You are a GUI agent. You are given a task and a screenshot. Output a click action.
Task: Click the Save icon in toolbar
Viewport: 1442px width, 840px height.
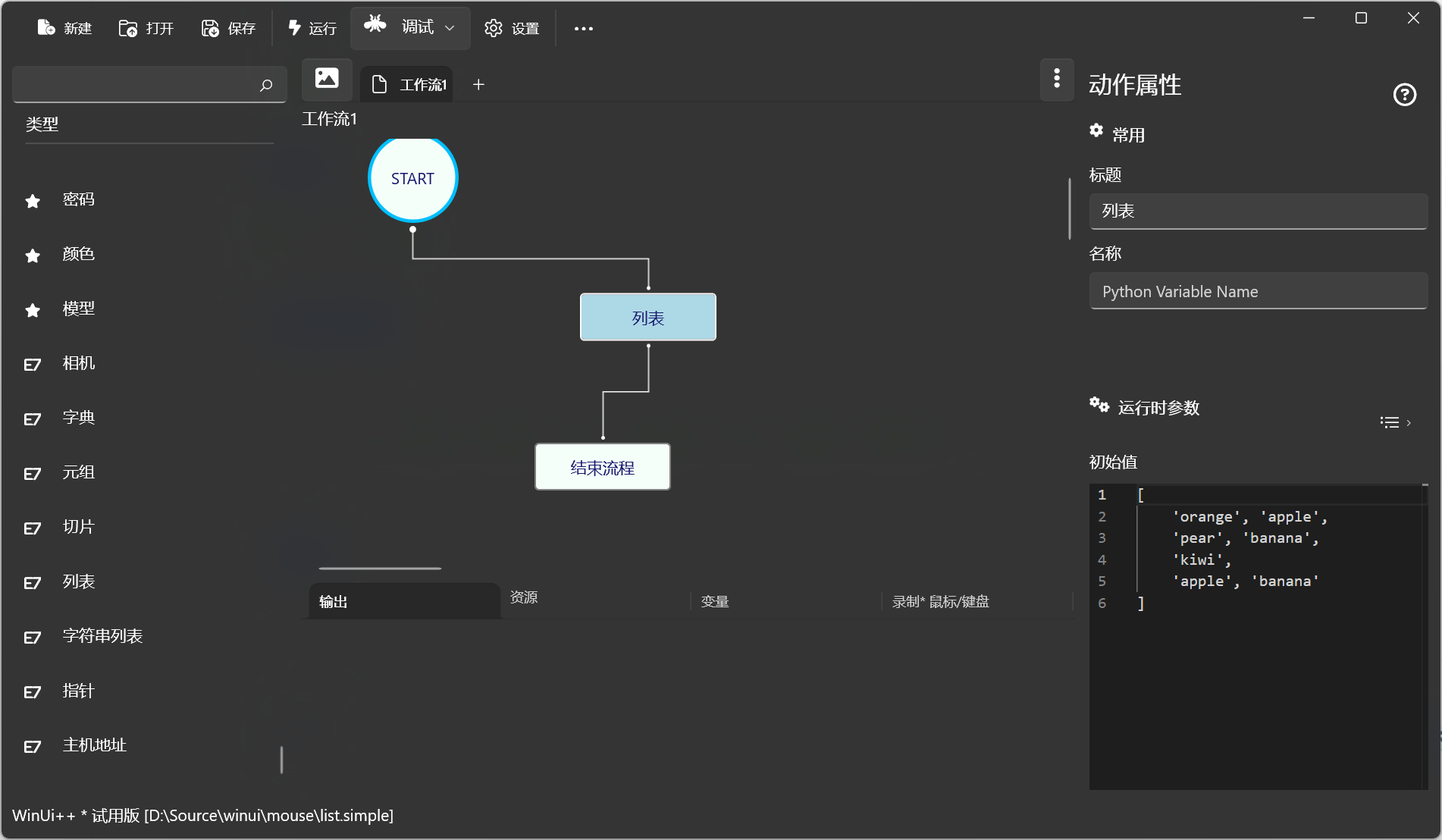[x=210, y=28]
